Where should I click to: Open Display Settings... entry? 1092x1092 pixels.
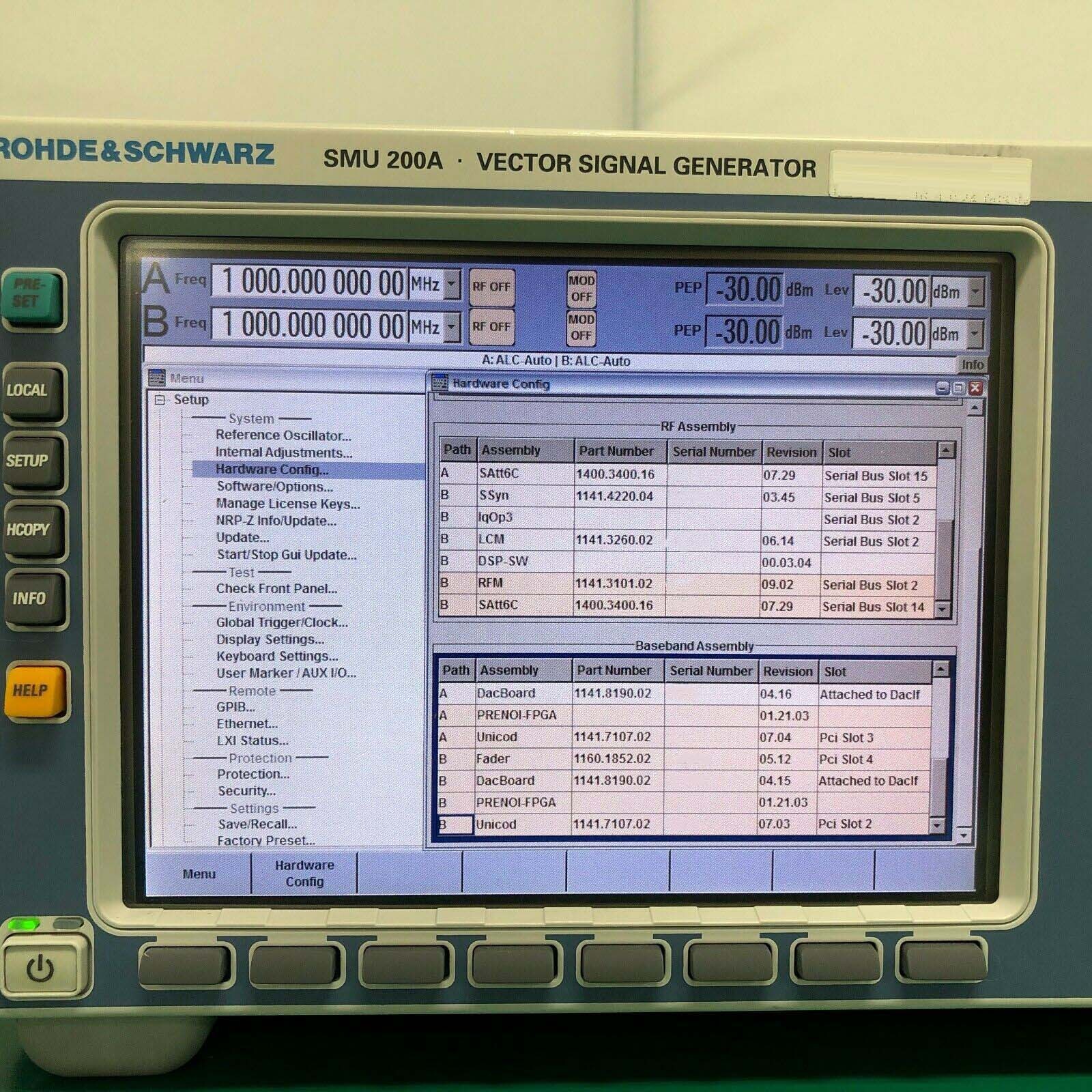[x=270, y=640]
